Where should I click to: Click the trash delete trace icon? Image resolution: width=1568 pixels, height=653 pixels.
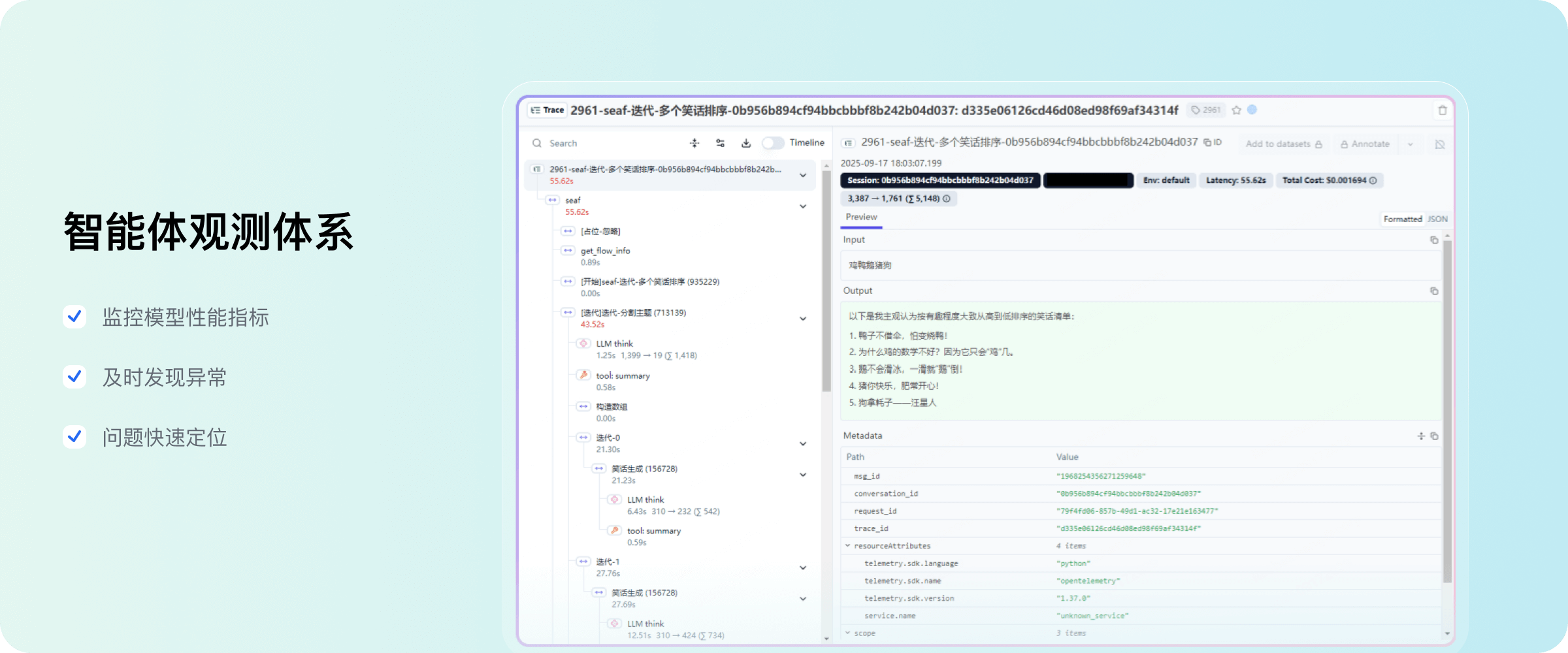[x=1443, y=110]
